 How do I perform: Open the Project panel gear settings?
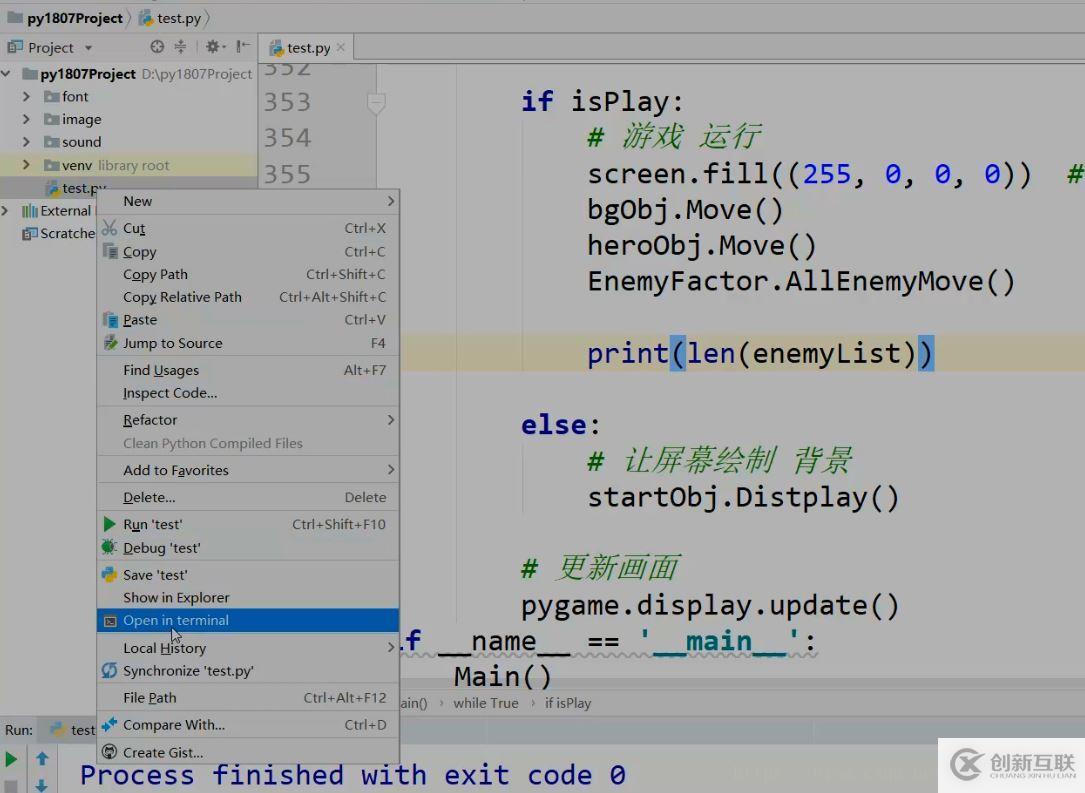coord(212,47)
